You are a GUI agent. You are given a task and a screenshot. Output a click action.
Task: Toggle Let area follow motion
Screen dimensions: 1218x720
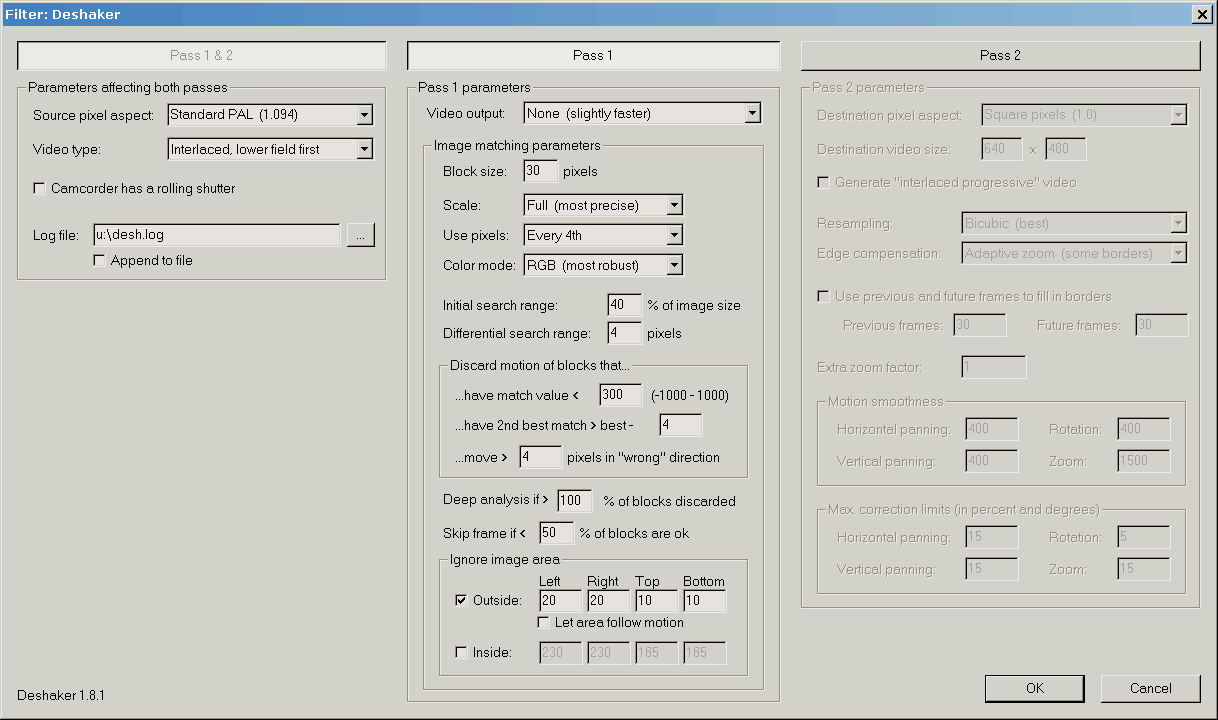[543, 622]
